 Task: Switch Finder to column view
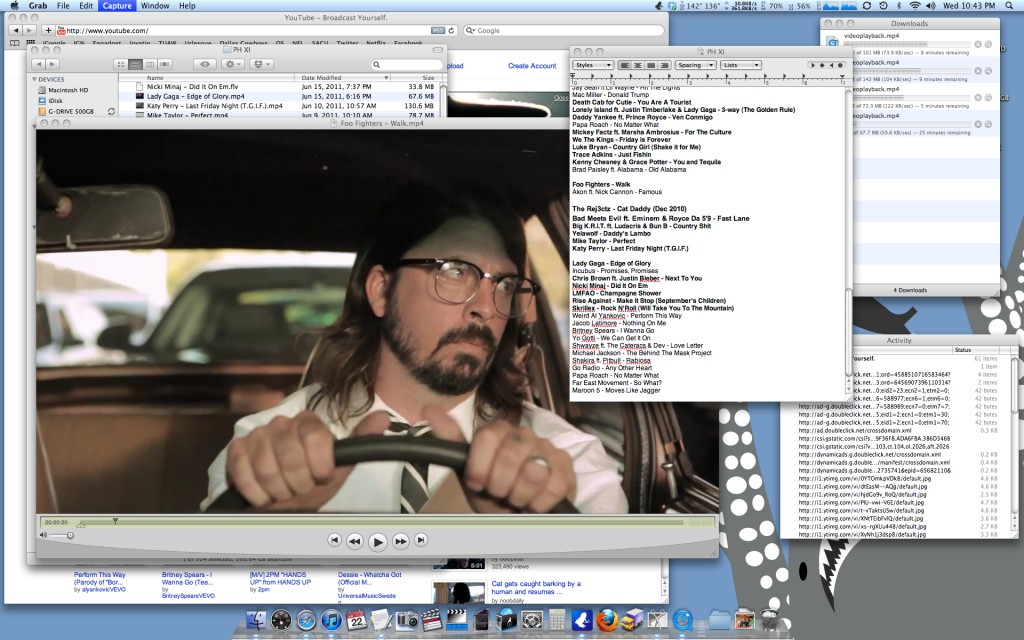(x=150, y=64)
